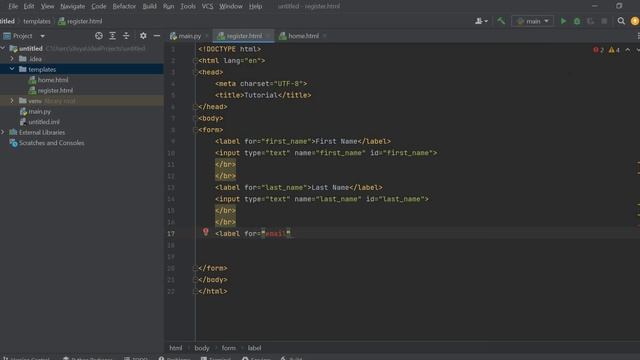
Task: Switch to the home.html tab
Action: click(304, 36)
